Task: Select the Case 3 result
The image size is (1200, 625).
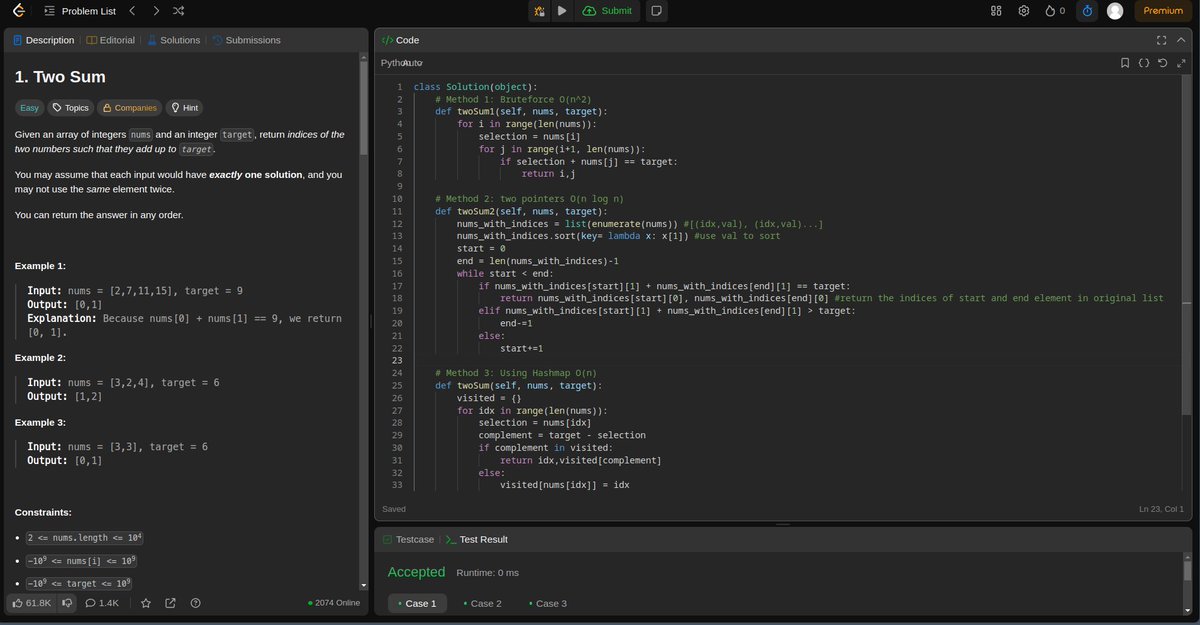Action: point(547,603)
